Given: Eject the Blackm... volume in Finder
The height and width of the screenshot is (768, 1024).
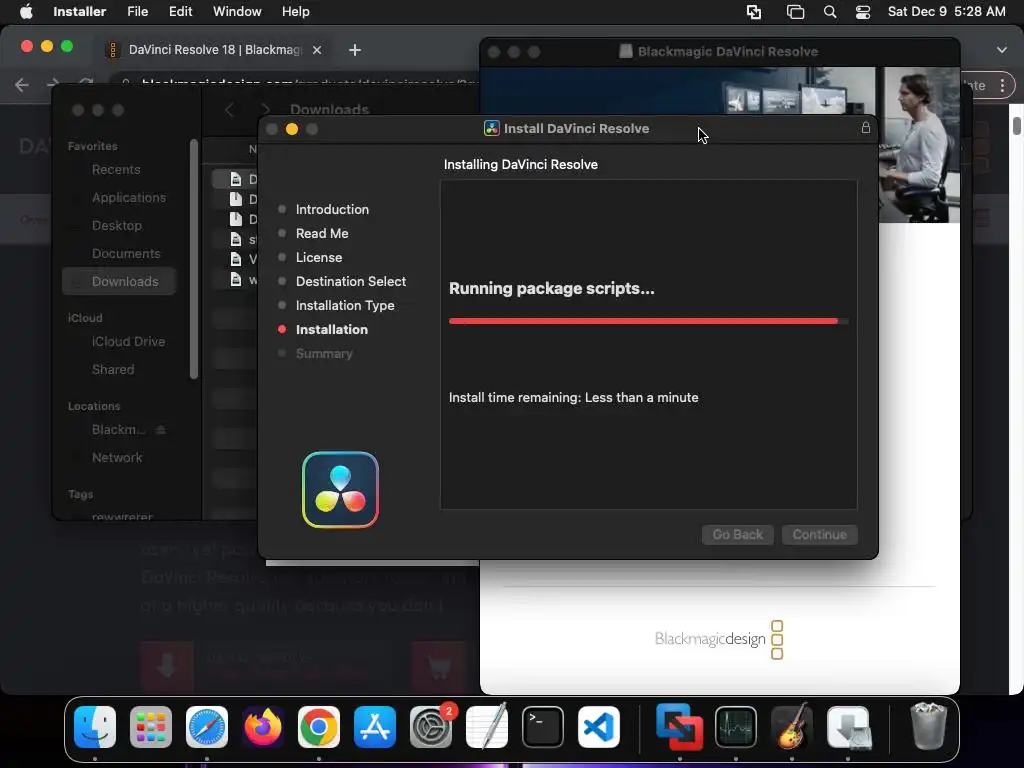Looking at the screenshot, I should [161, 430].
